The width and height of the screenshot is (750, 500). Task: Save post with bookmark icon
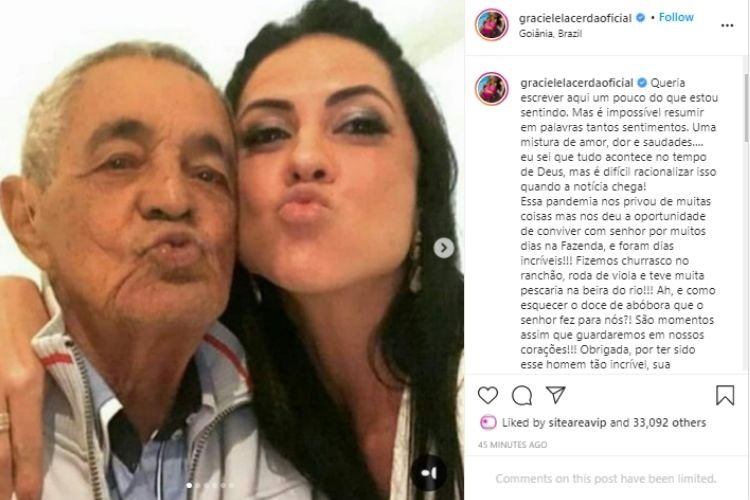tap(725, 395)
